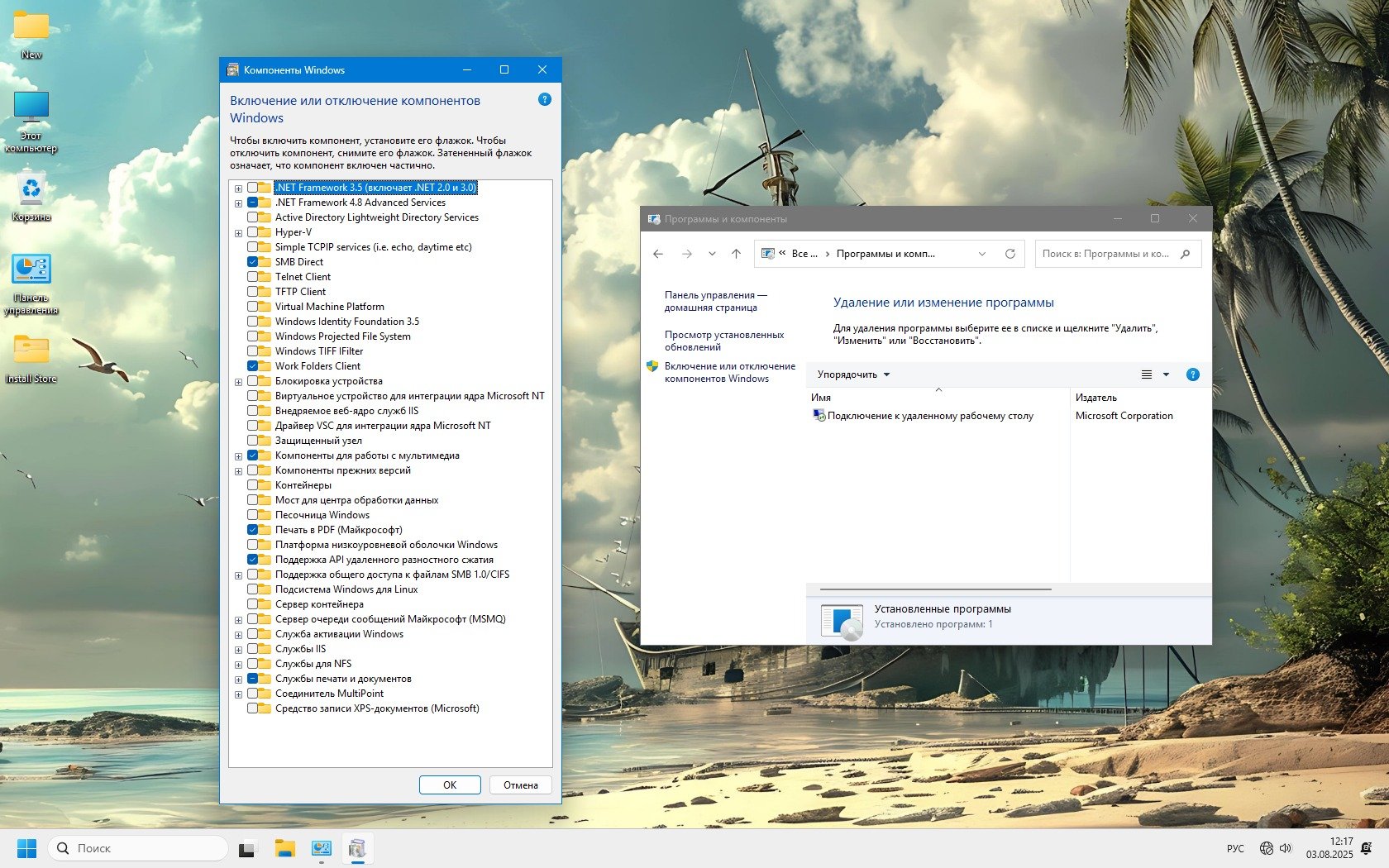This screenshot has width=1389, height=868.
Task: Expand the Hyper-V tree node
Action: [238, 233]
